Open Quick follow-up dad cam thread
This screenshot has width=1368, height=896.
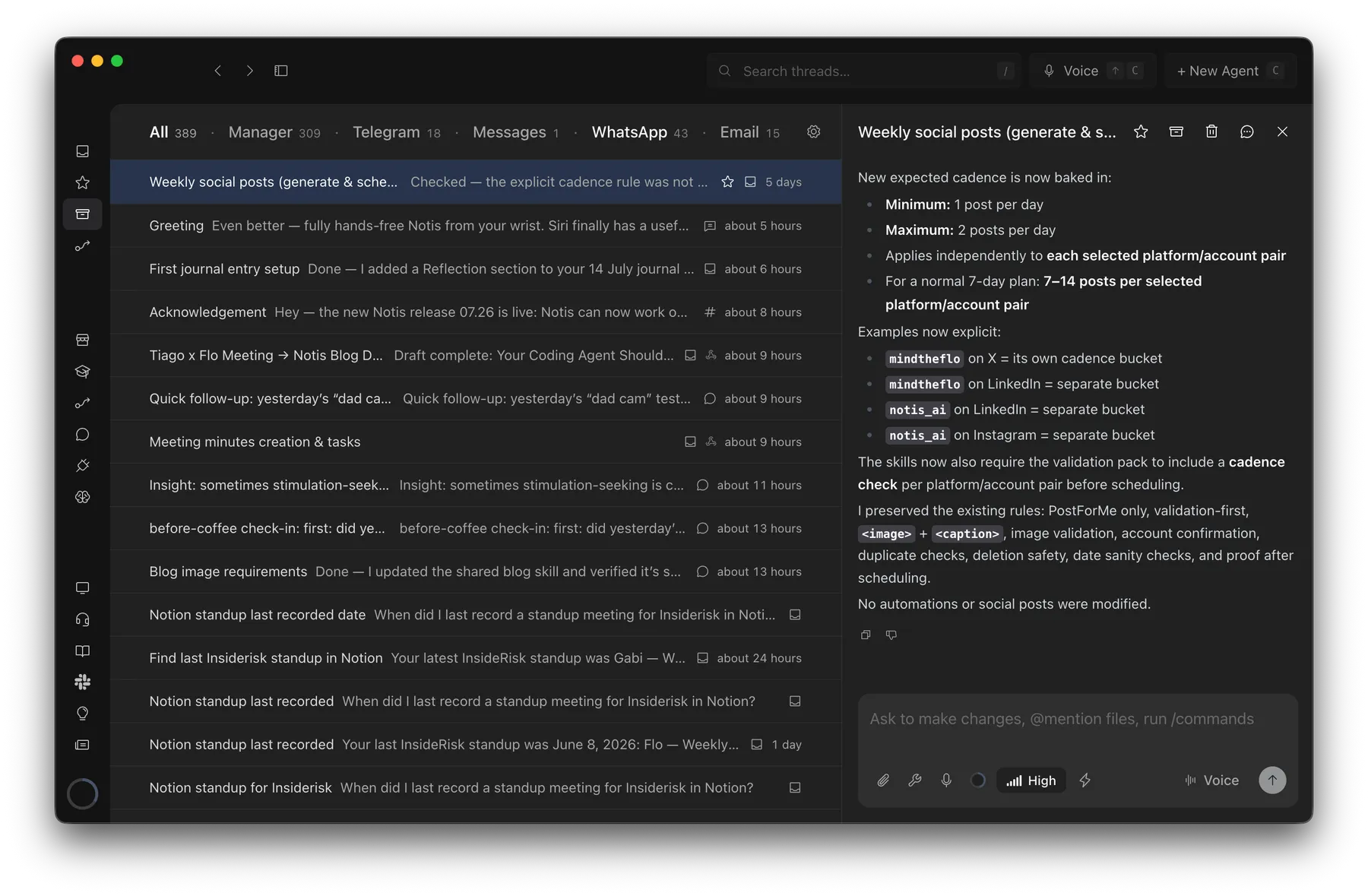pyautogui.click(x=476, y=399)
